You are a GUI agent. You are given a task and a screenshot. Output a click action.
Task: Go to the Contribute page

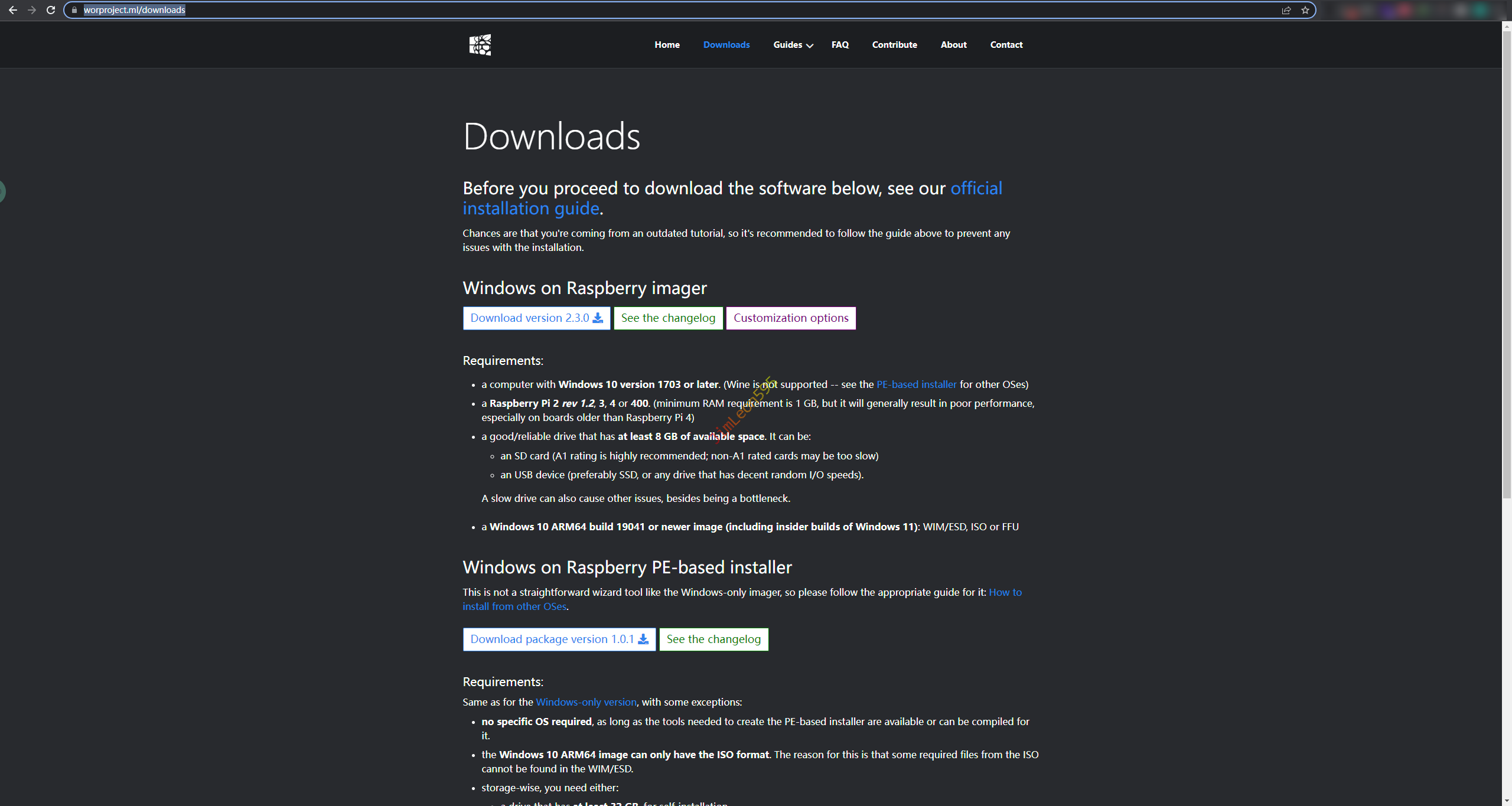point(894,45)
